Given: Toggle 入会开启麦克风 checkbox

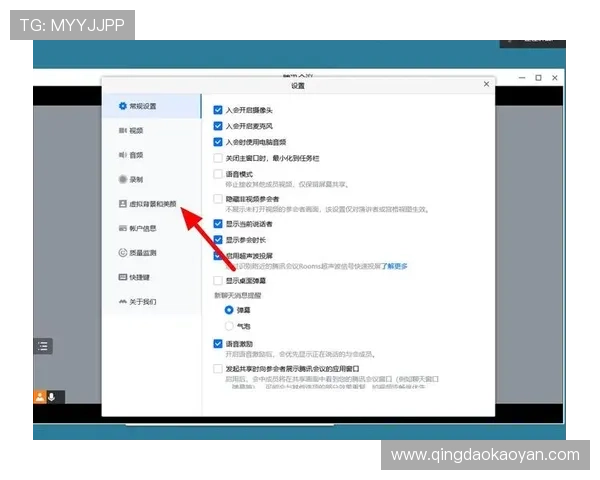Looking at the screenshot, I should coord(218,126).
